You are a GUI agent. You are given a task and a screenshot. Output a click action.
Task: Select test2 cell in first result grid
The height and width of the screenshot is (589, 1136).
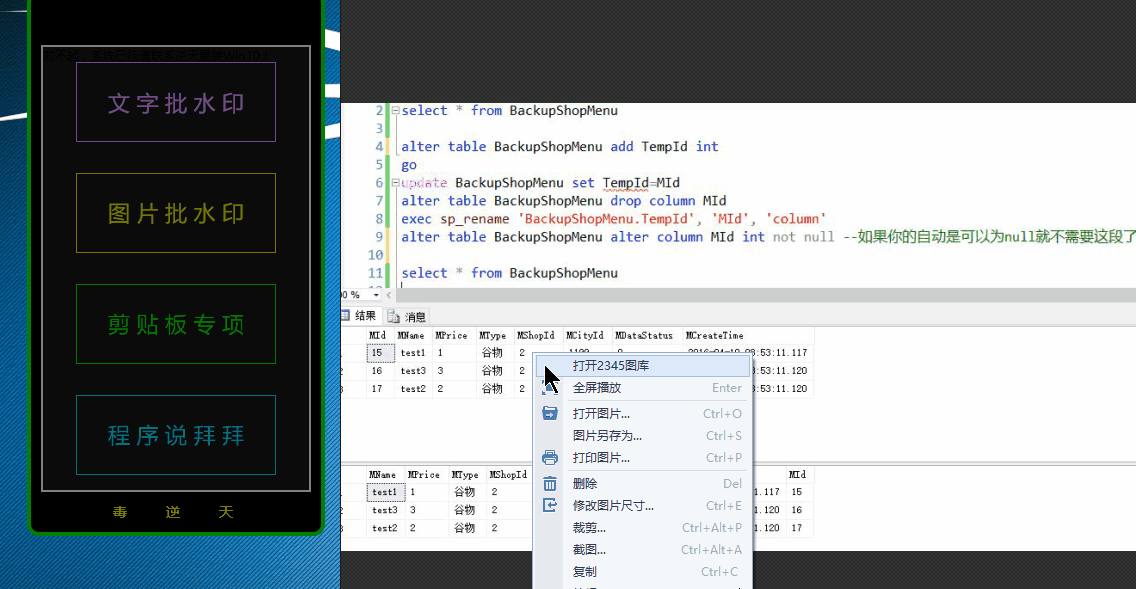[x=414, y=389]
